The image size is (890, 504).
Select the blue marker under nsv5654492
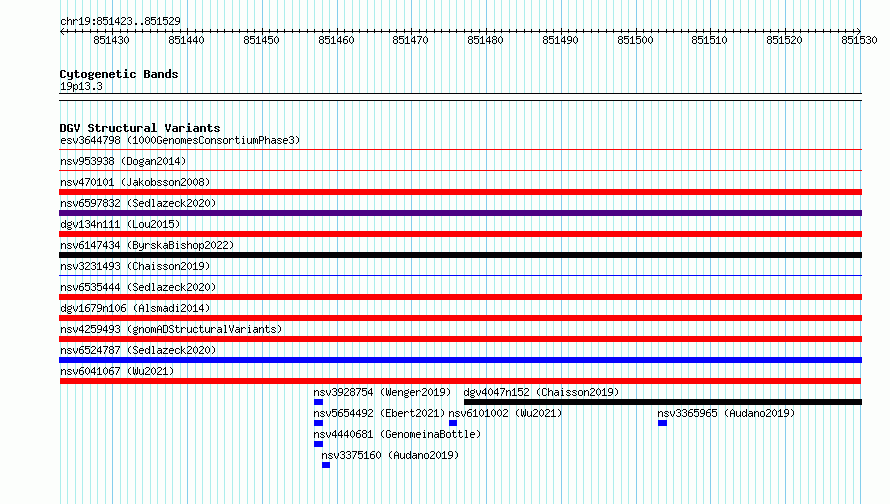tap(318, 423)
